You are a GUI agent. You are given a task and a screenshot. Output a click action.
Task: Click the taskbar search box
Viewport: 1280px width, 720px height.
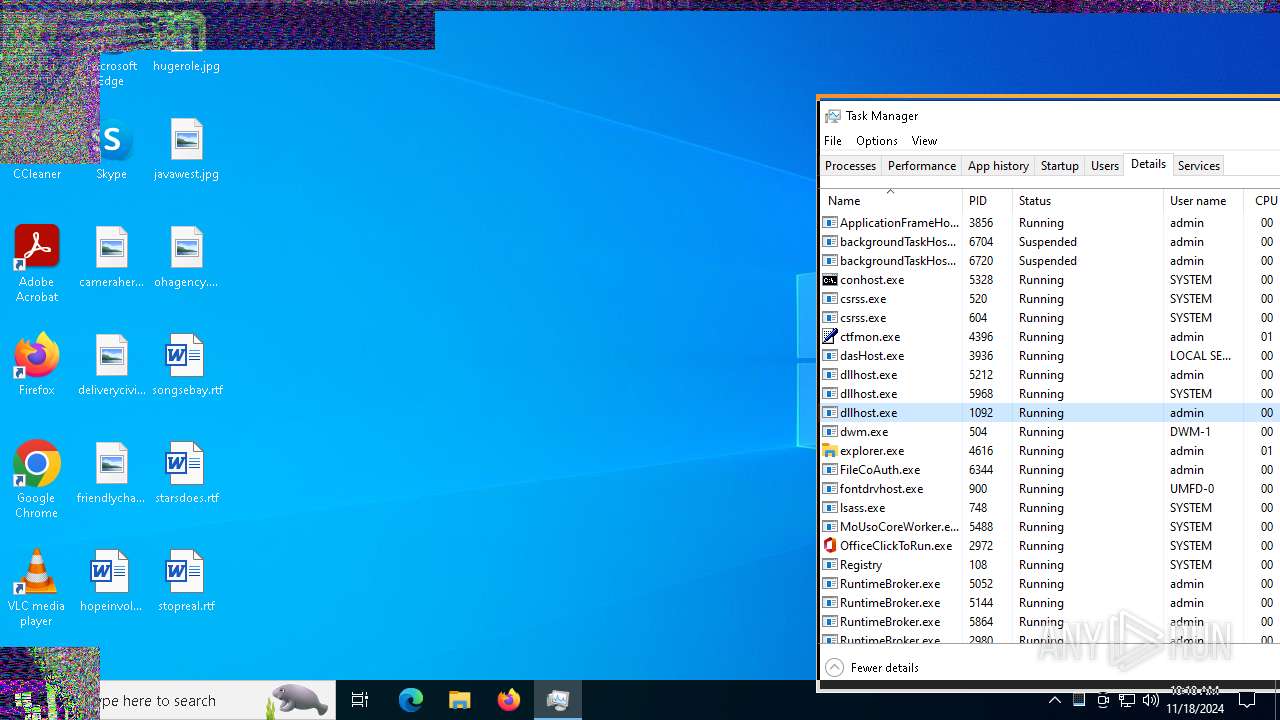click(x=190, y=700)
